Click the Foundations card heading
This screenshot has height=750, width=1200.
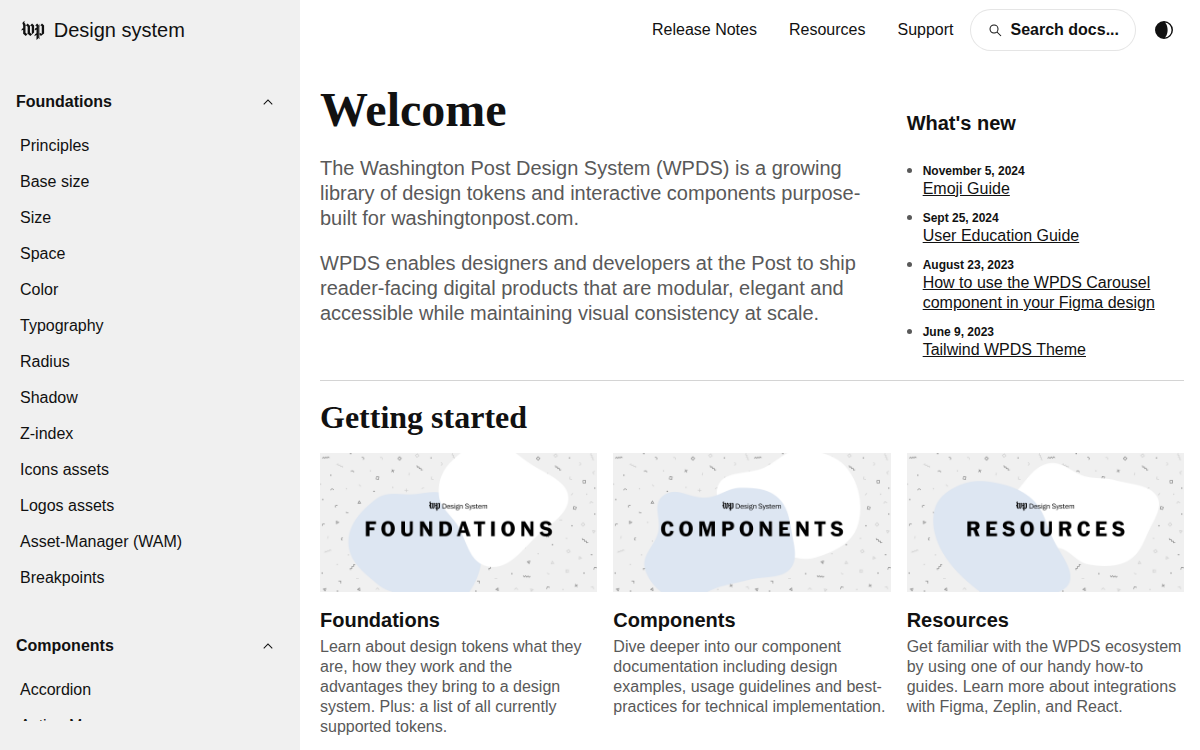click(380, 620)
